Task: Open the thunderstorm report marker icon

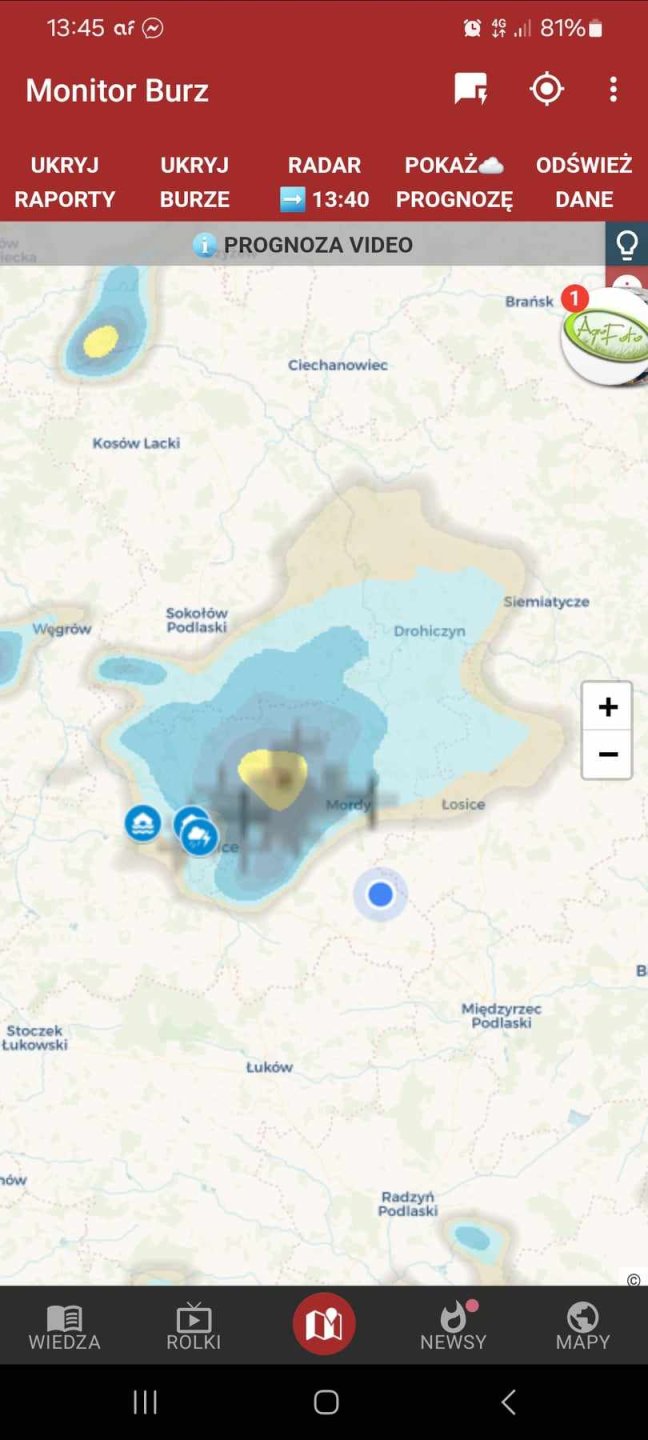Action: coord(199,836)
